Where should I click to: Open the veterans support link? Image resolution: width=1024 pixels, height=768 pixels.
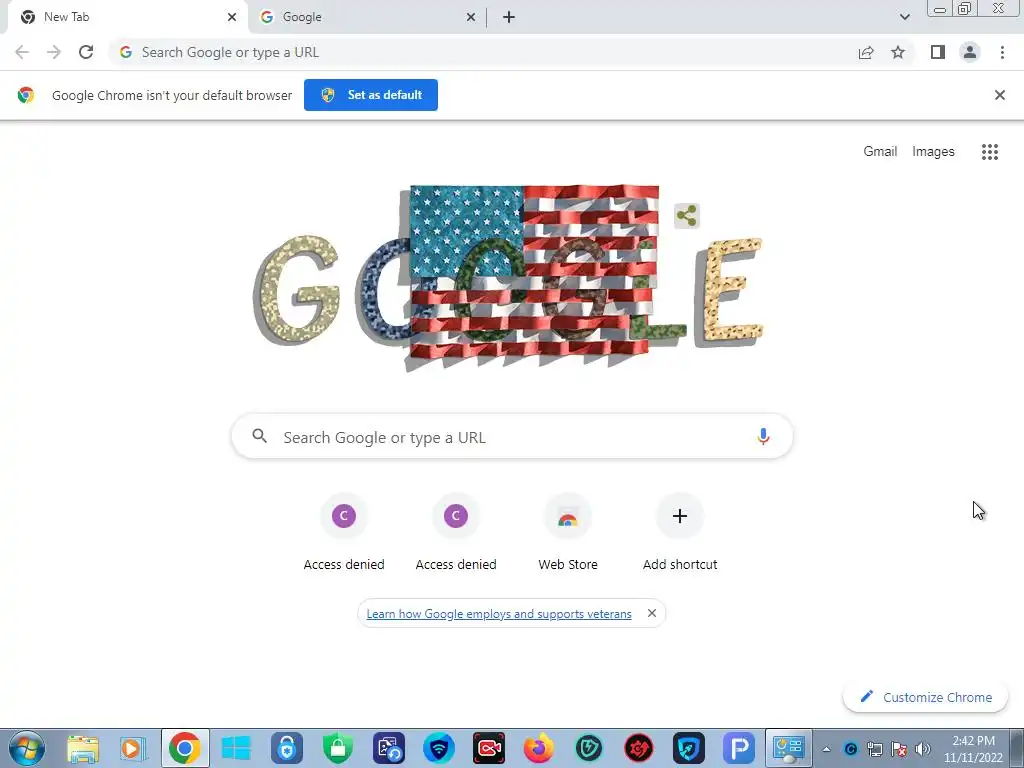(499, 614)
